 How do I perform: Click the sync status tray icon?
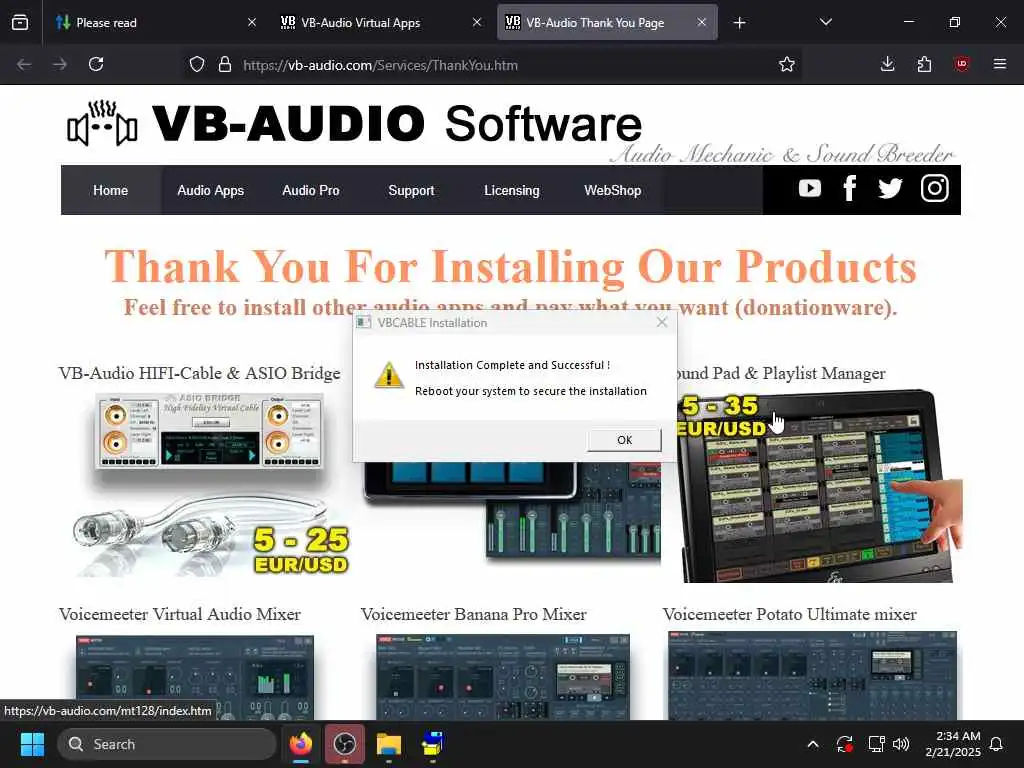point(844,744)
